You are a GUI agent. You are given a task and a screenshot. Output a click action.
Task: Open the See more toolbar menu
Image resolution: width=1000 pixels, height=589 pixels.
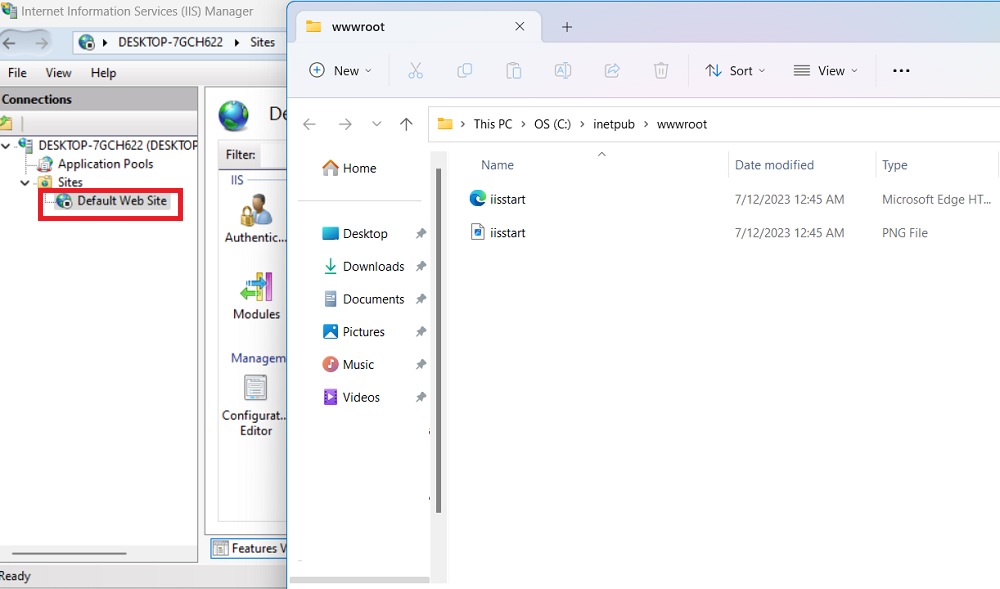[x=900, y=70]
